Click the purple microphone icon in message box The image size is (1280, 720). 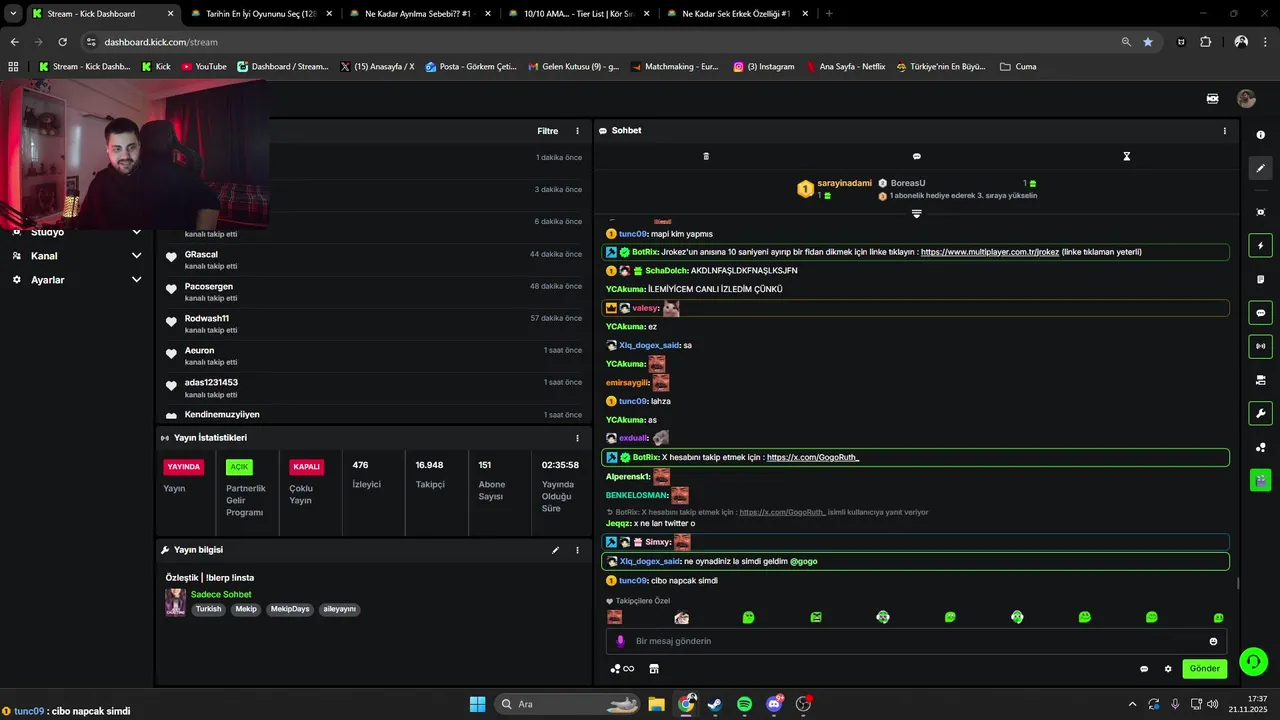(x=620, y=641)
